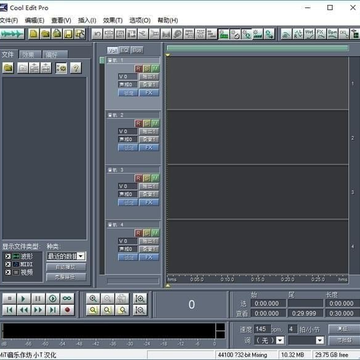The image size is (360, 360).
Task: Open the 调 key dropdown showing (无)
Action: pyautogui.click(x=280, y=340)
